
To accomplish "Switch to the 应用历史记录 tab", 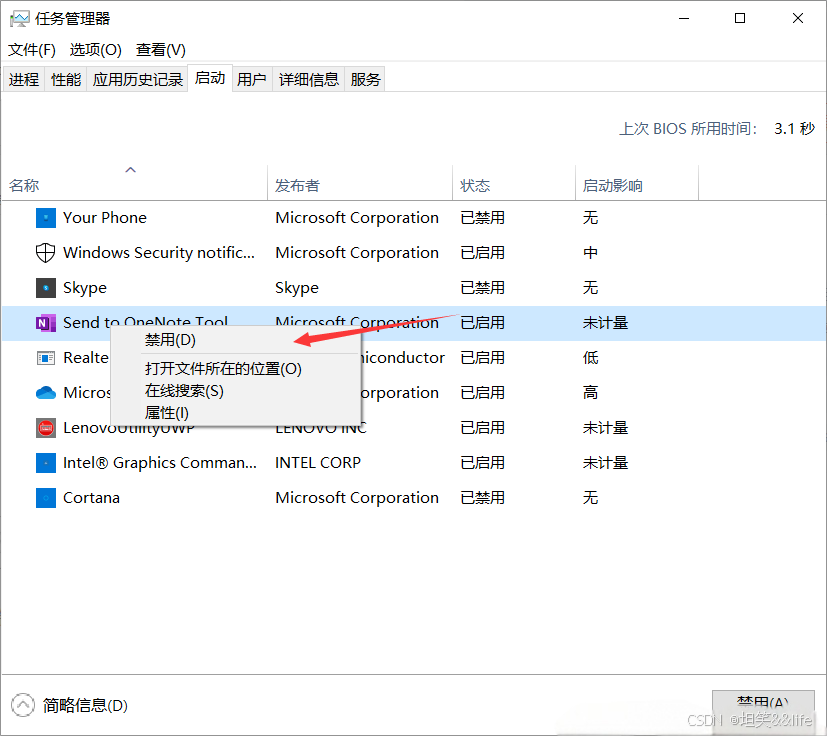I will tap(138, 80).
